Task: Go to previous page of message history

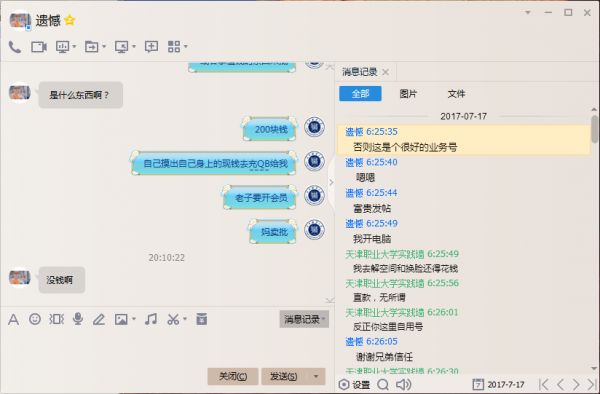Action: click(x=560, y=384)
